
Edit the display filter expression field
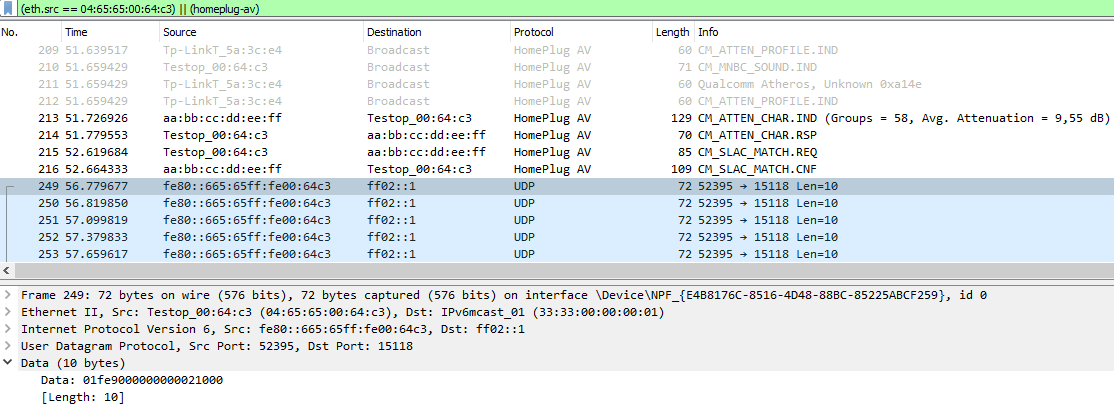tap(565, 9)
